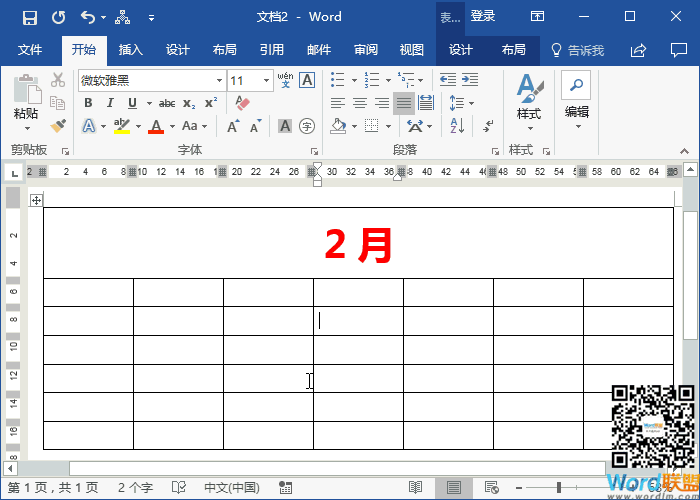
Task: Expand Customize Quick Access Toolbar arrow
Action: point(152,18)
